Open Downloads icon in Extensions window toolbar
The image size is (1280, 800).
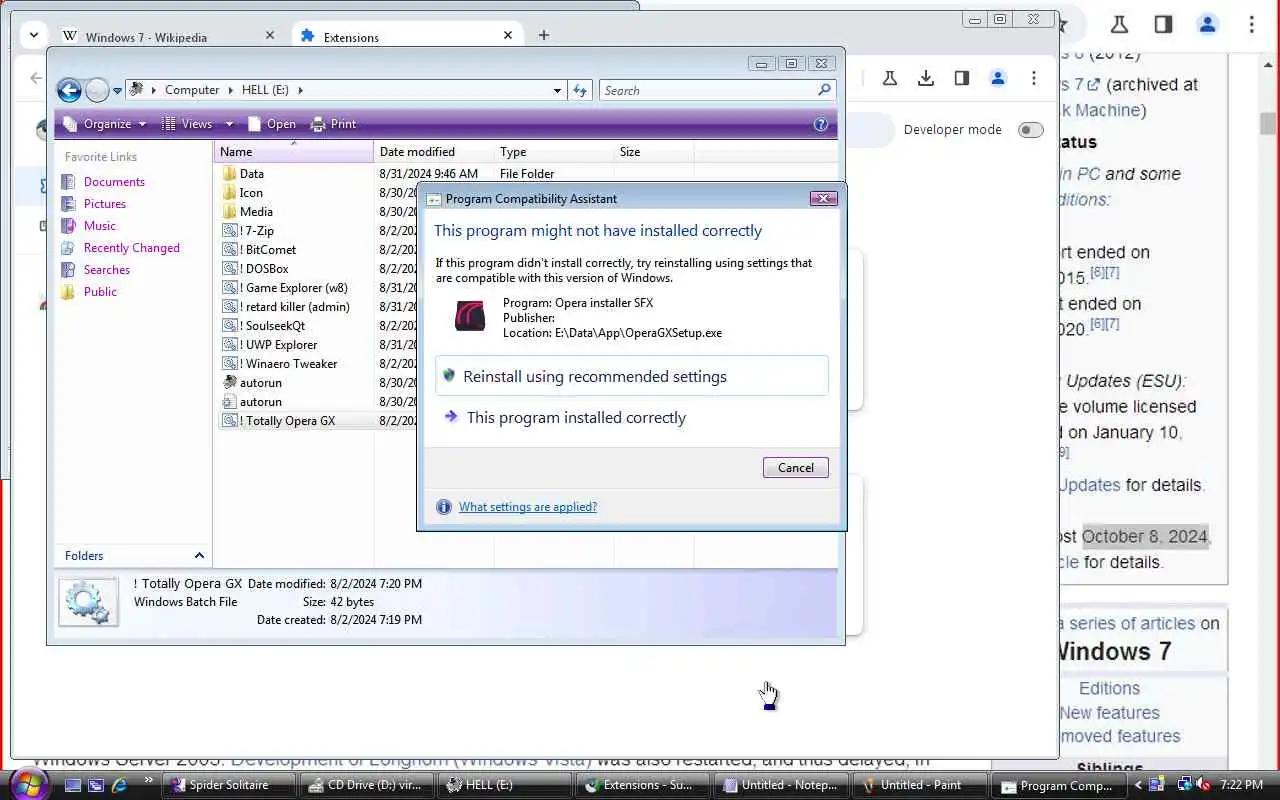(926, 78)
